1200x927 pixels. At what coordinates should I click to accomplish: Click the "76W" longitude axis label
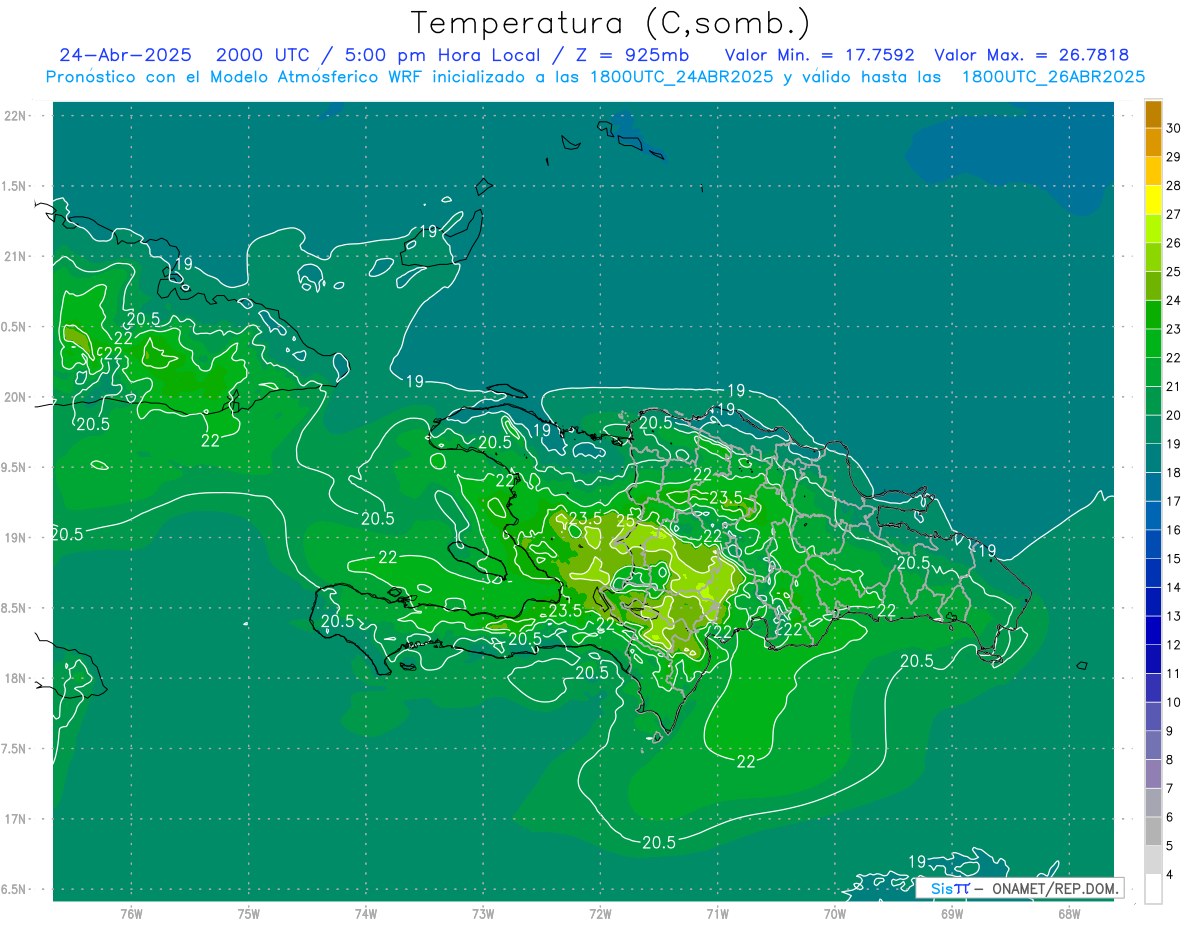131,914
